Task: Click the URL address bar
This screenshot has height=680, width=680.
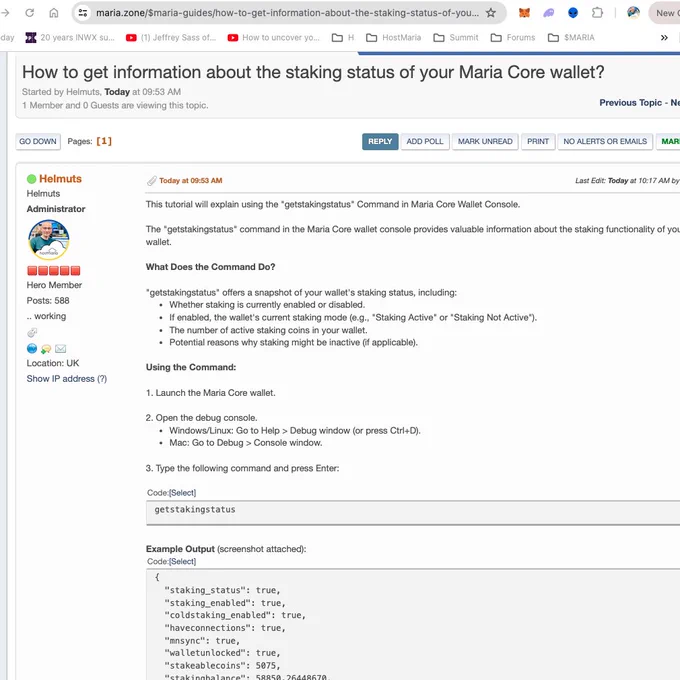Action: (x=287, y=13)
